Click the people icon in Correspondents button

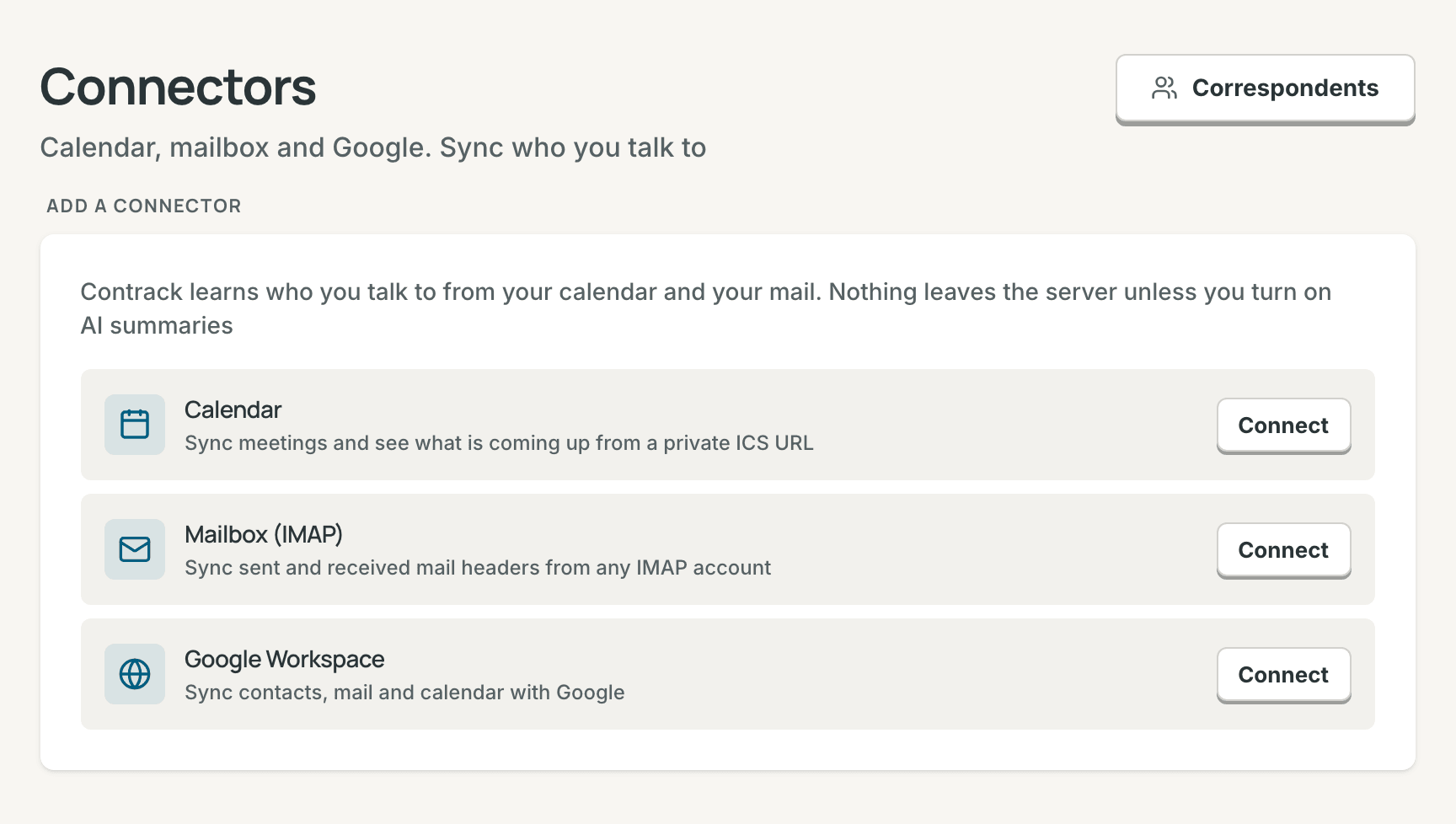1164,88
